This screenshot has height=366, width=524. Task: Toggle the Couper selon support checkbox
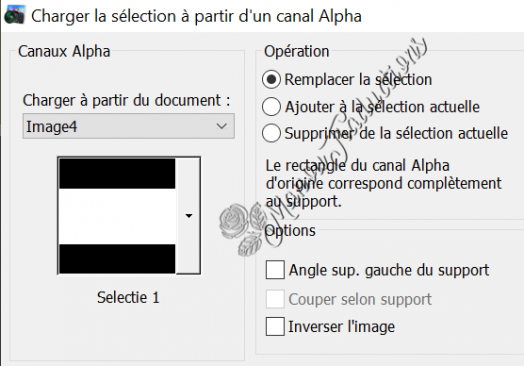(275, 299)
